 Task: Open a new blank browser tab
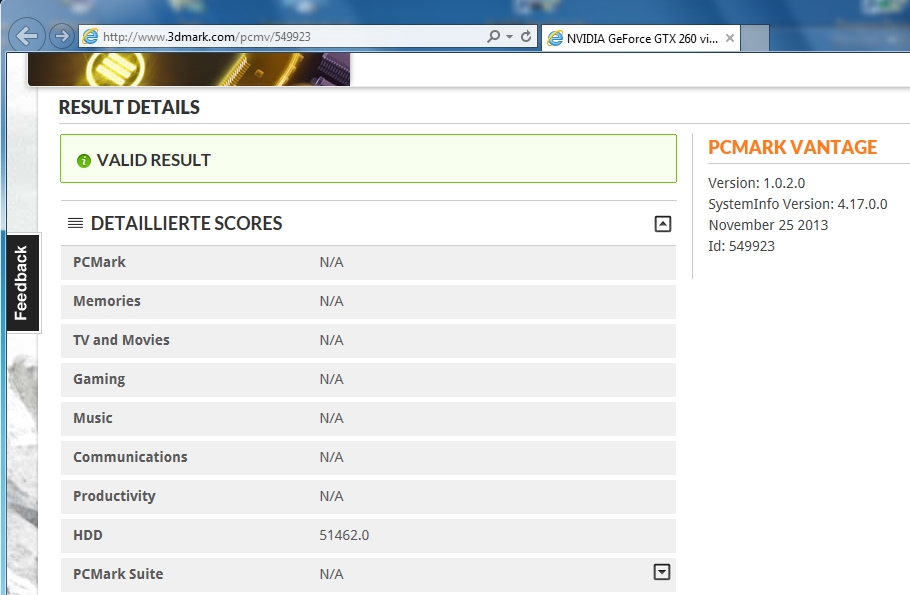pos(755,38)
